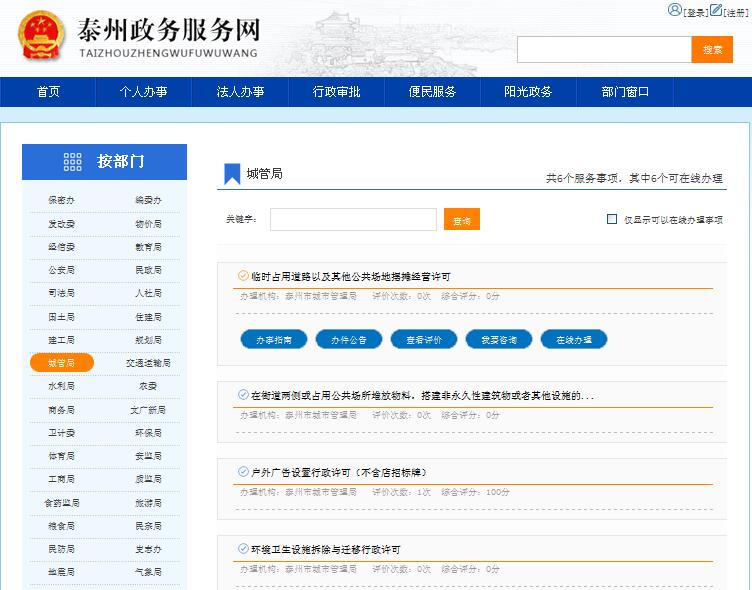Click the register pencil icon
Screen dimensions: 752x590
pyautogui.click(x=716, y=10)
